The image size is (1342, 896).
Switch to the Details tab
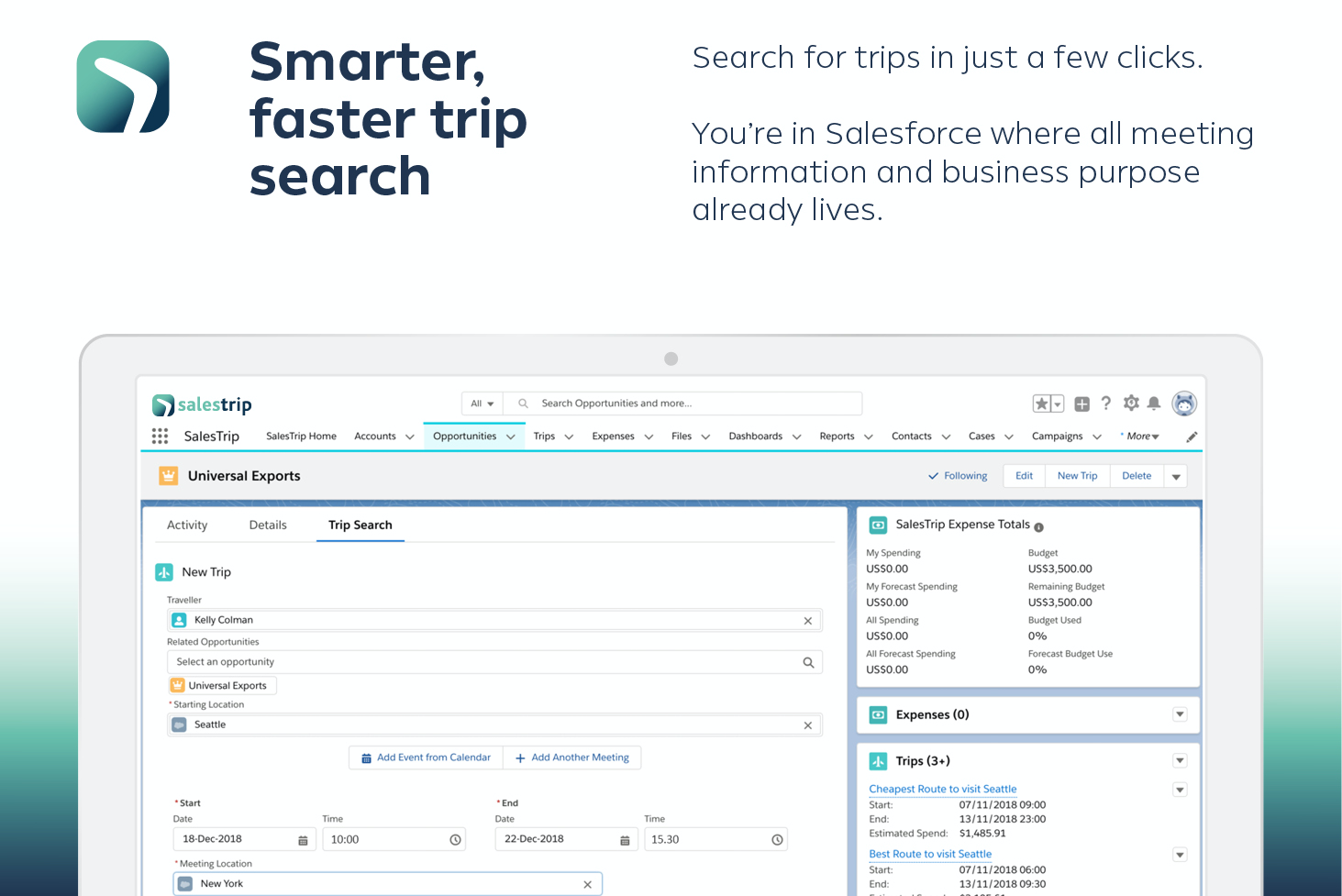tap(268, 525)
